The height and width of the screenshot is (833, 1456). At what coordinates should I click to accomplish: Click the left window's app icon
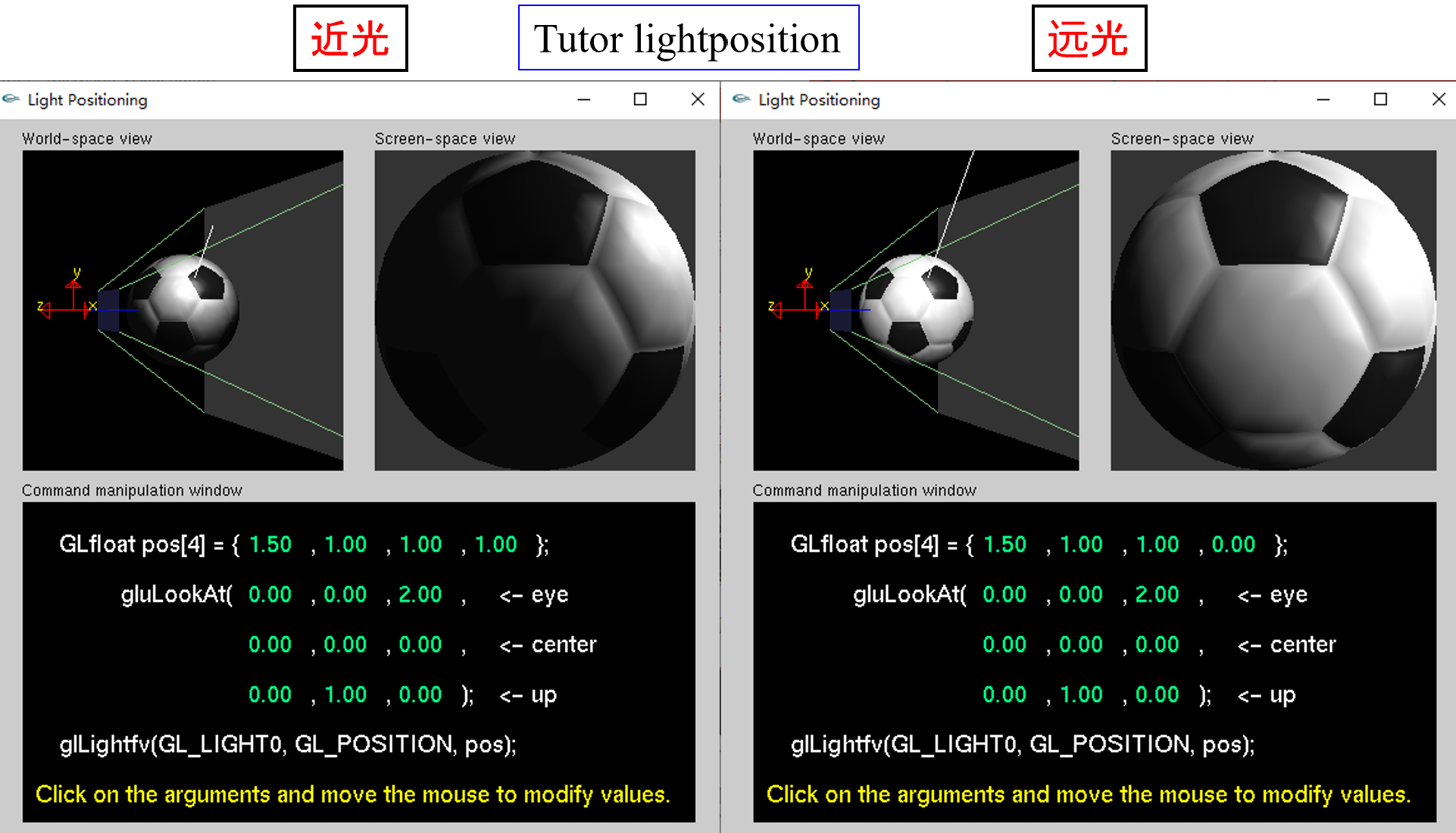[11, 99]
